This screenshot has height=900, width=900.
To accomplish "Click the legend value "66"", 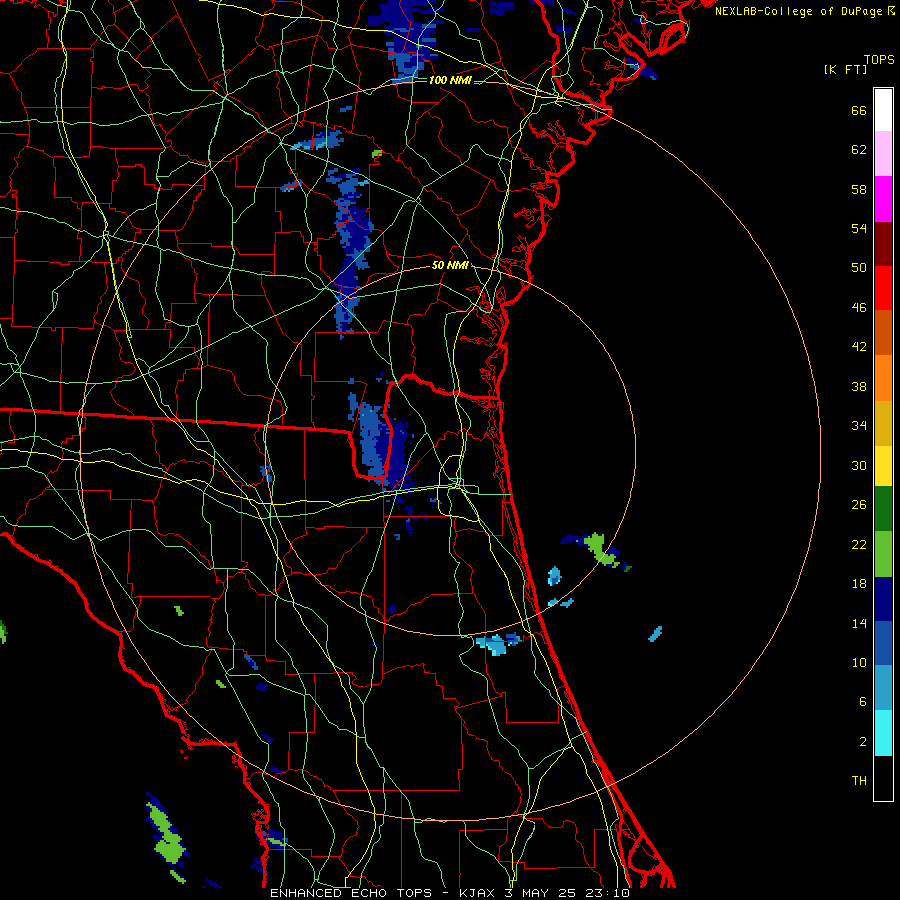I will pos(859,111).
